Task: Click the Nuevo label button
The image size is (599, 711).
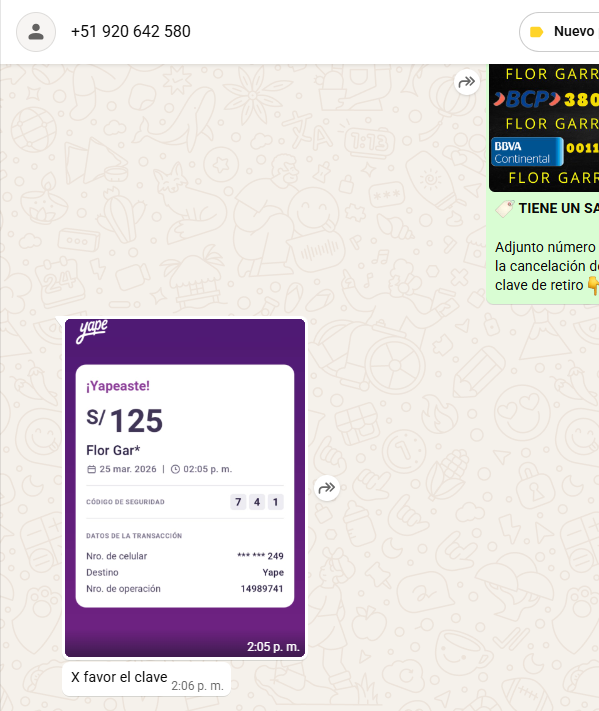Action: pos(559,32)
